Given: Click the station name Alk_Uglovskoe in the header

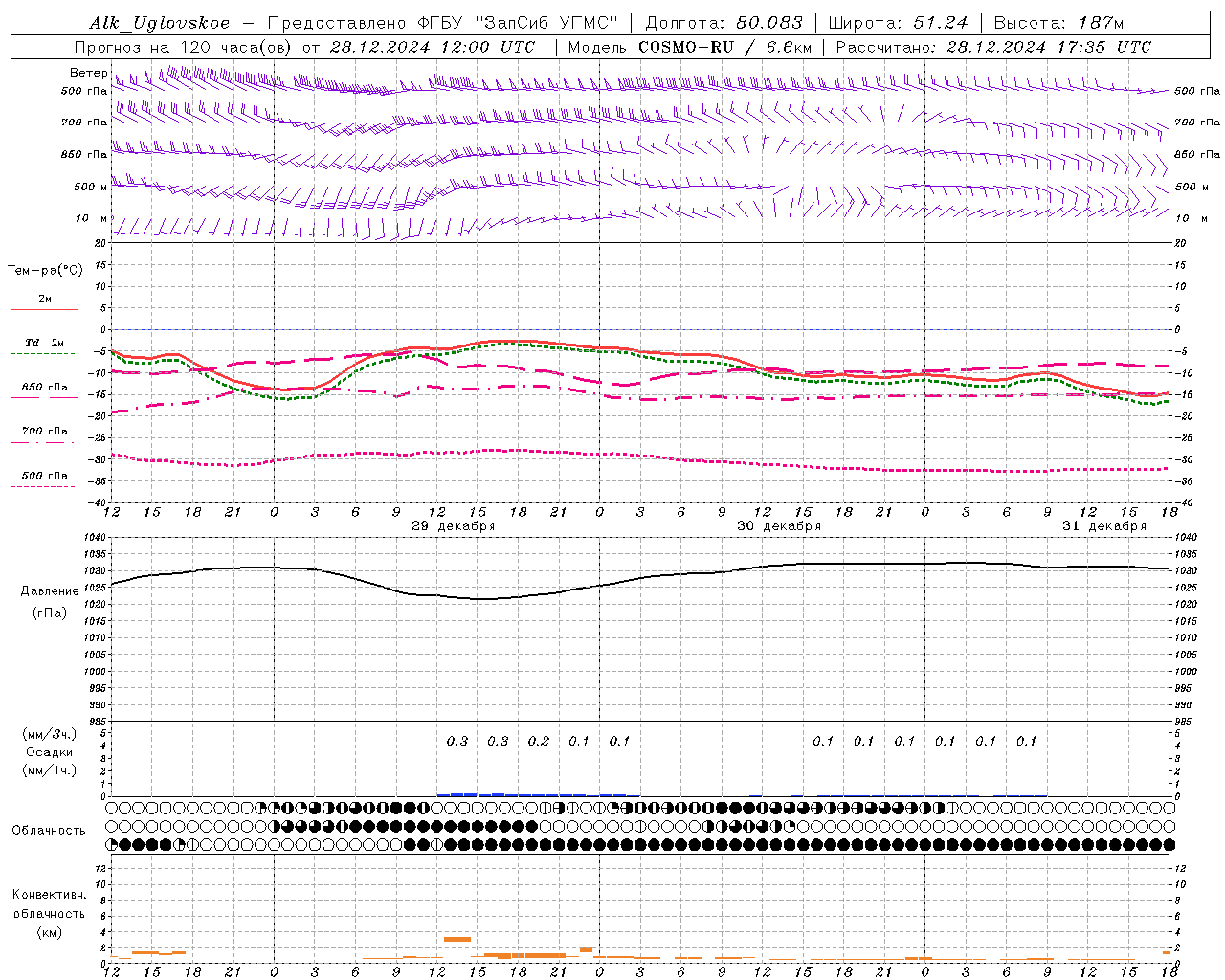Looking at the screenshot, I should pyautogui.click(x=160, y=23).
